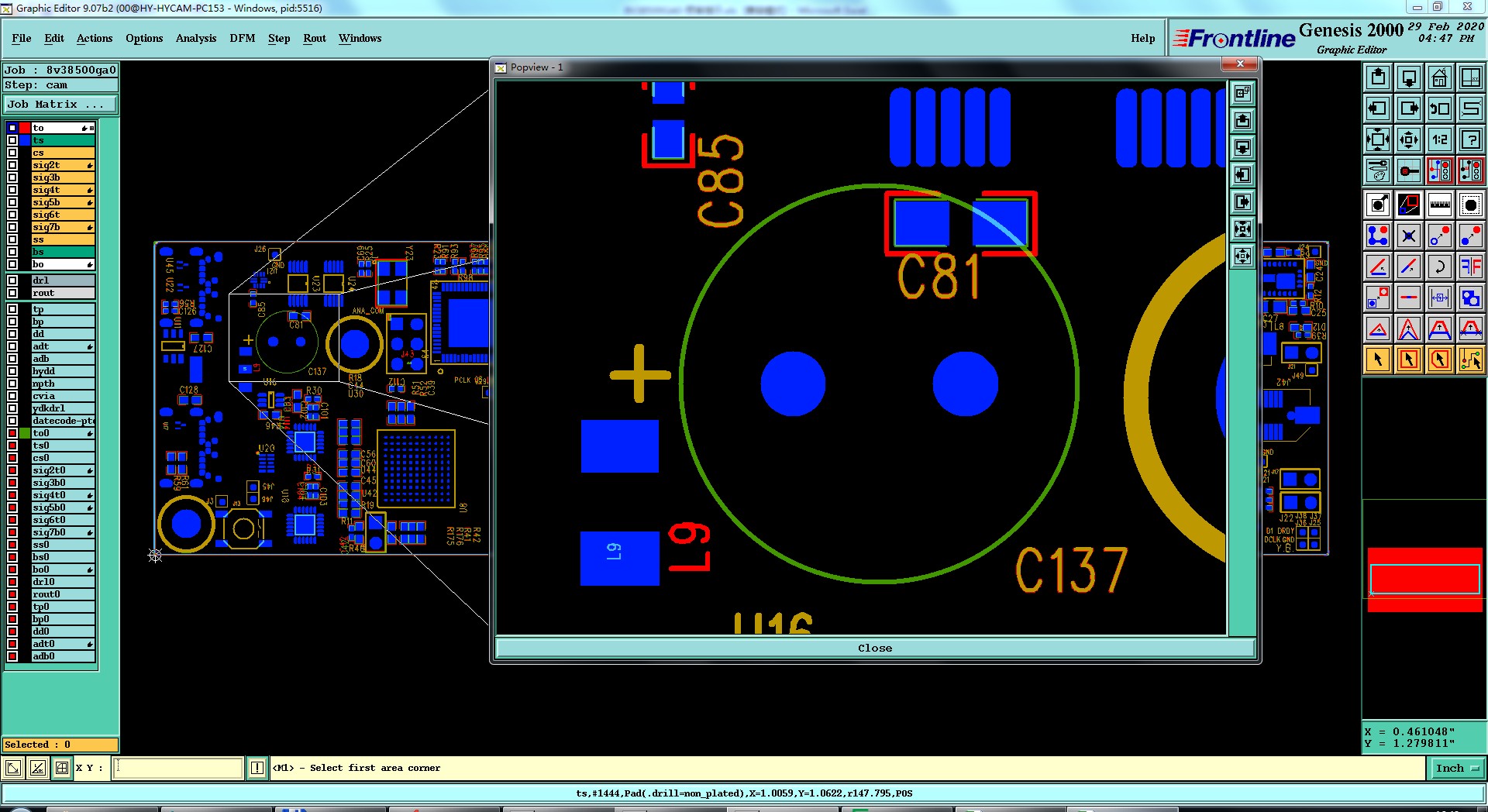Click the red X to close Popview

(1240, 64)
